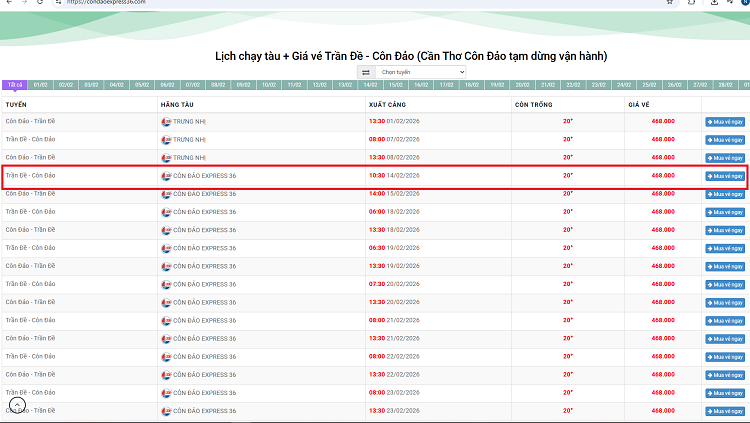Screen dimensions: 750x423
Task: Click the "Giá vé" column header
Action: (639, 103)
